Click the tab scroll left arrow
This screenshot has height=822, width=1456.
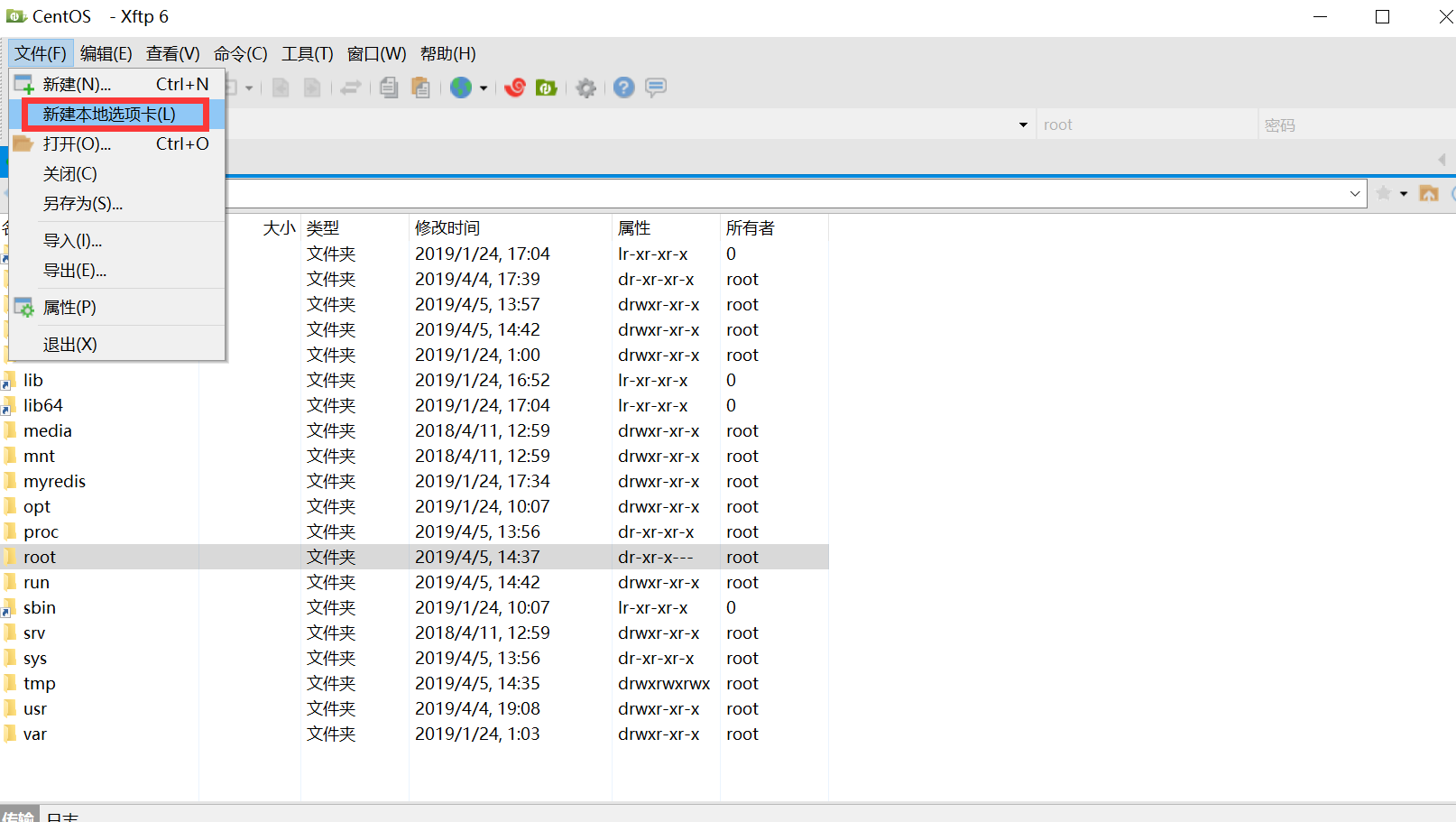1442,160
